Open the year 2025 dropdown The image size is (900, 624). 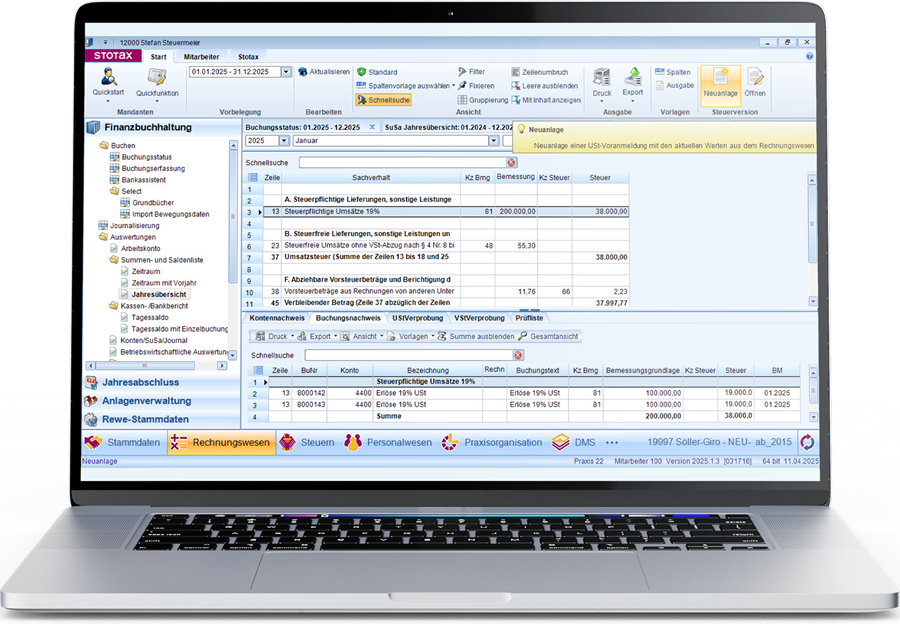point(284,141)
